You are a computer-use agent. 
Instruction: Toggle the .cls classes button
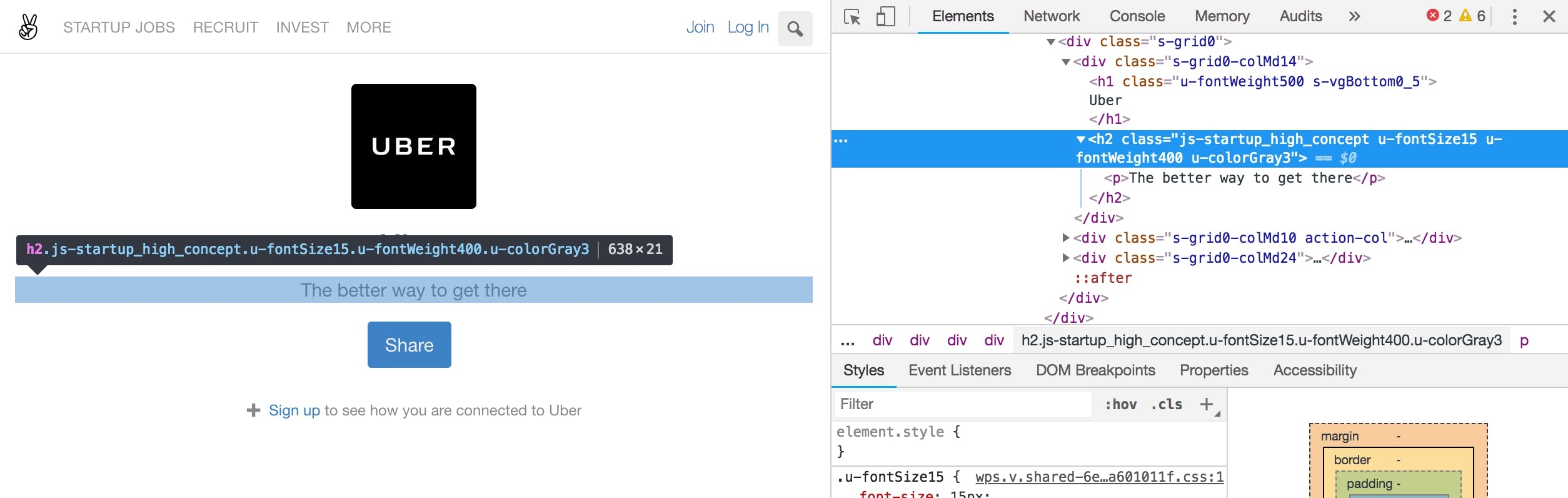coord(1167,405)
